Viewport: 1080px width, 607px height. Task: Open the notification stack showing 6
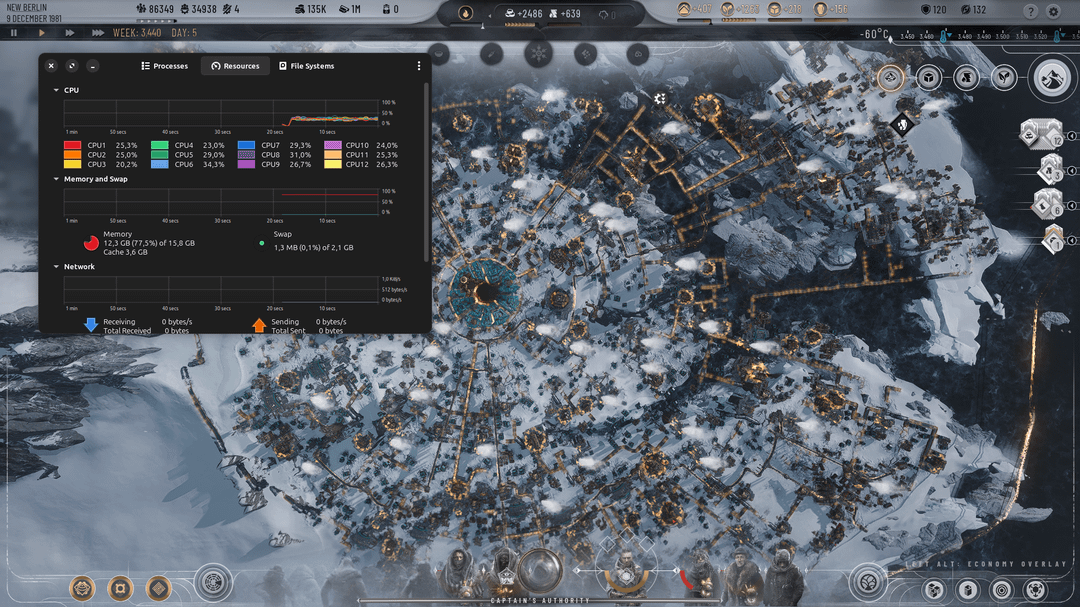point(1048,205)
